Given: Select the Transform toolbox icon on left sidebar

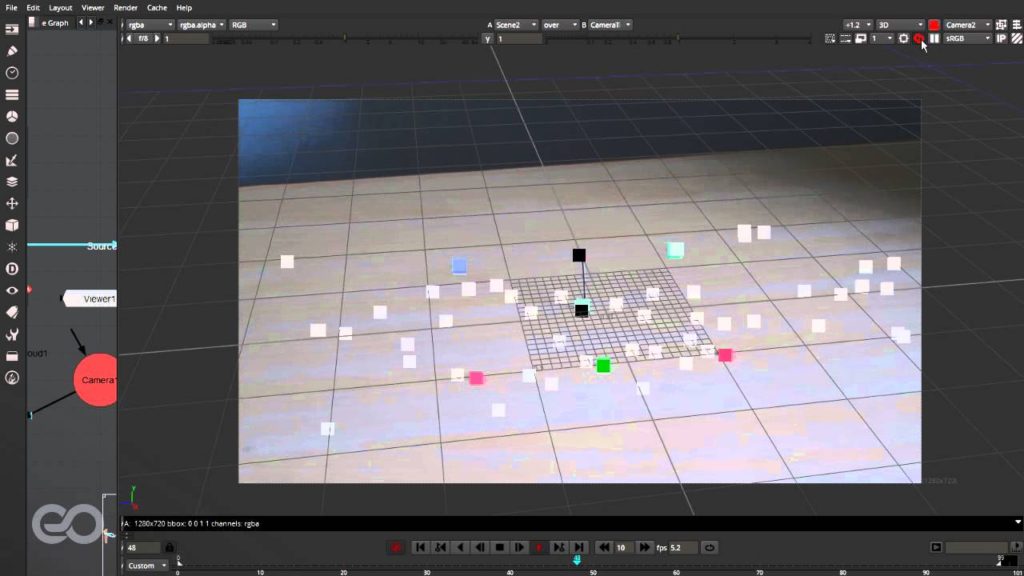Looking at the screenshot, I should point(14,203).
